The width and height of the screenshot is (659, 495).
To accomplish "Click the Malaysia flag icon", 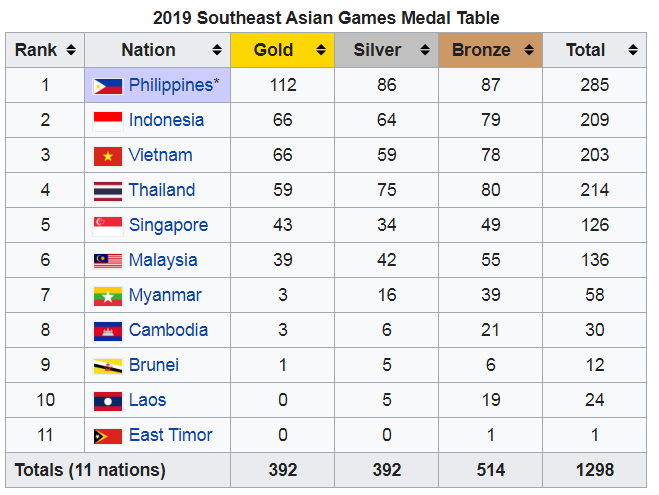I will pos(108,261).
